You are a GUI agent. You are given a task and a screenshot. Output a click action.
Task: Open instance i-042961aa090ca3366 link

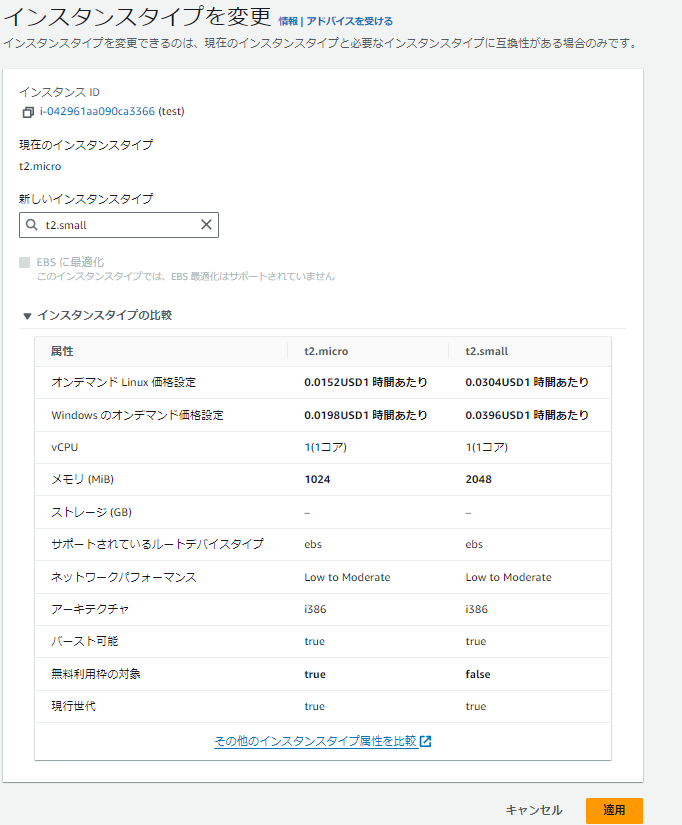(97, 112)
